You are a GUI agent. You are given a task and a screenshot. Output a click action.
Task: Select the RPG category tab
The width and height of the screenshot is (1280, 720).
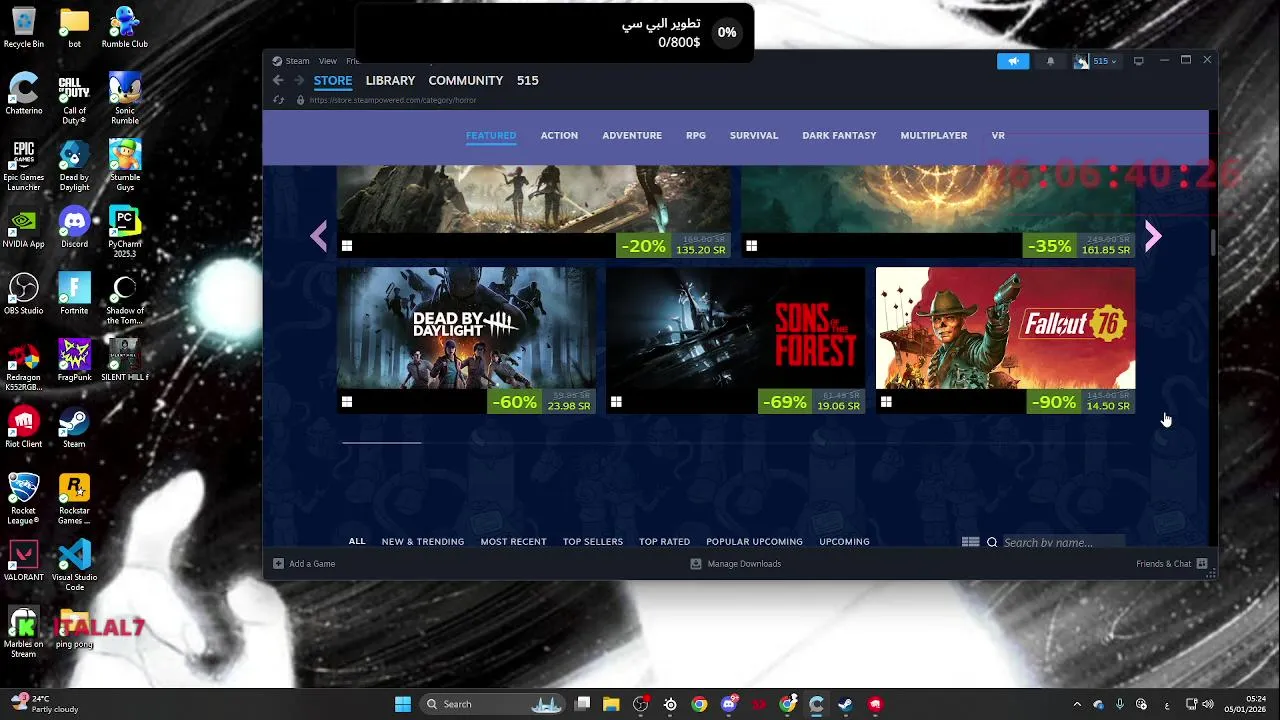696,135
